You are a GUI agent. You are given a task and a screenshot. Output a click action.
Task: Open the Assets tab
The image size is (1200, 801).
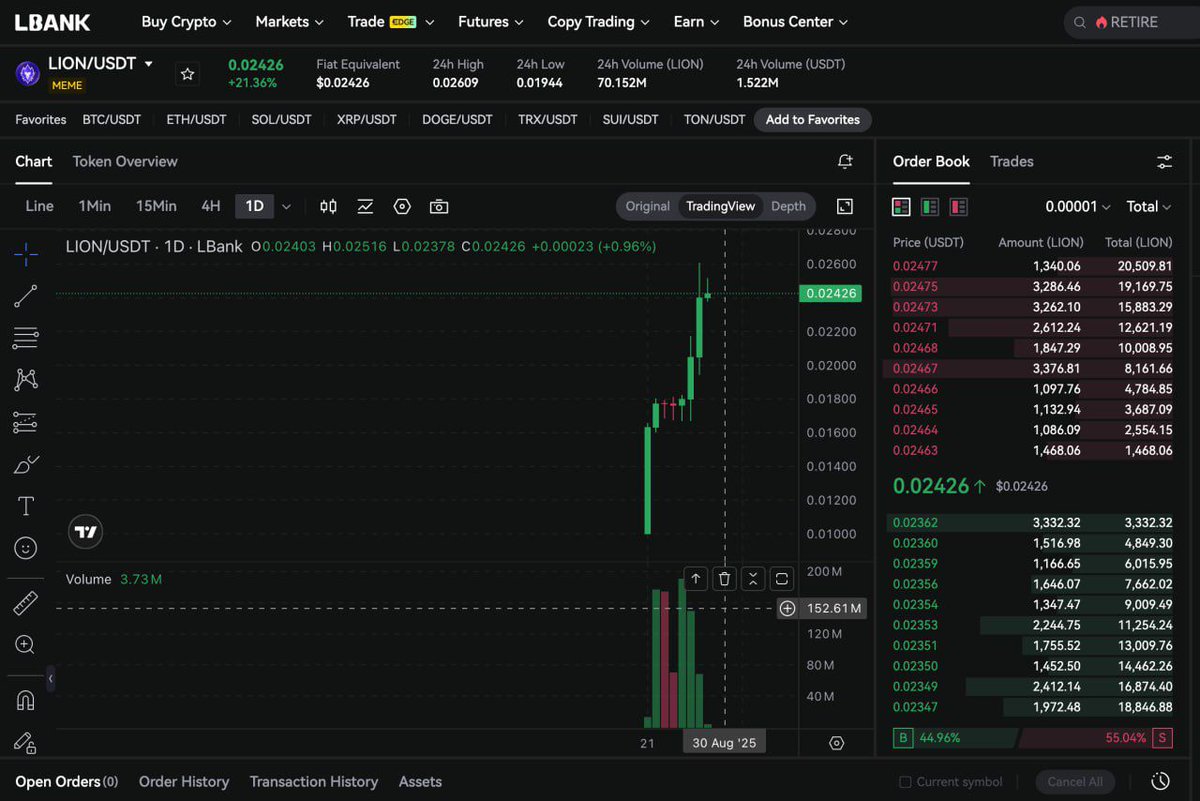420,782
